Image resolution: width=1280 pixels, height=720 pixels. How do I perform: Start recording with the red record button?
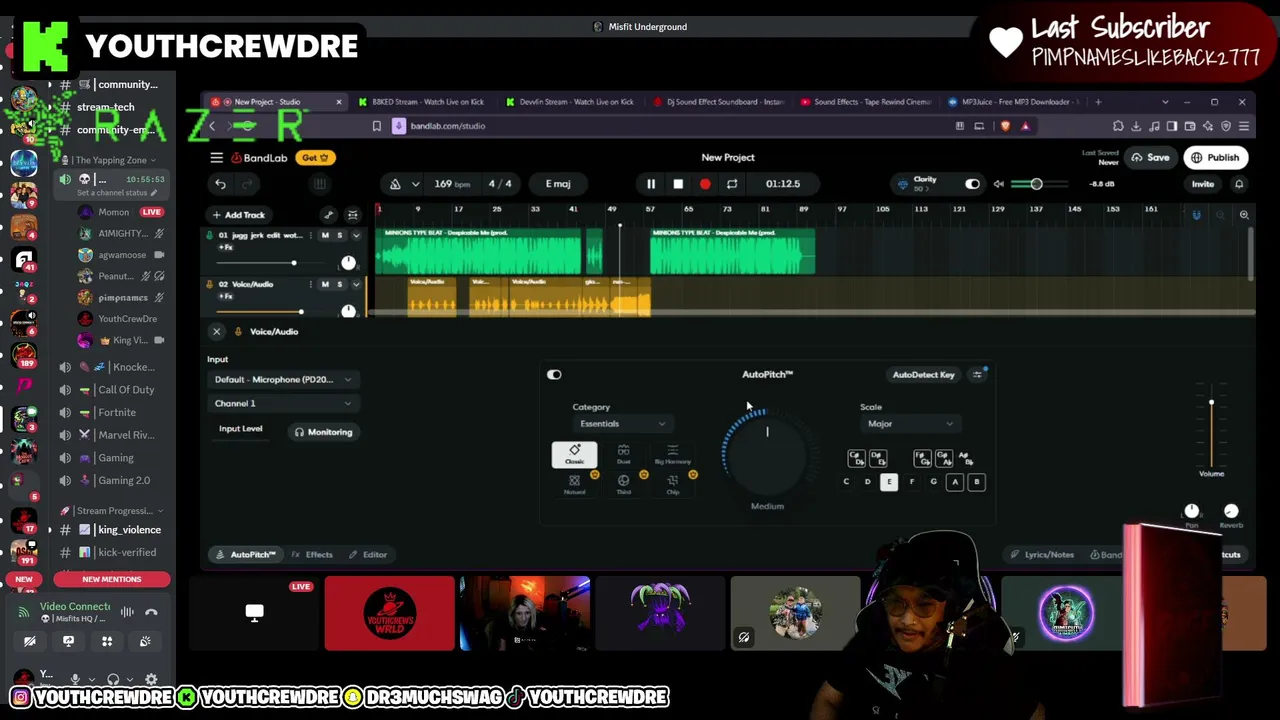(x=705, y=184)
